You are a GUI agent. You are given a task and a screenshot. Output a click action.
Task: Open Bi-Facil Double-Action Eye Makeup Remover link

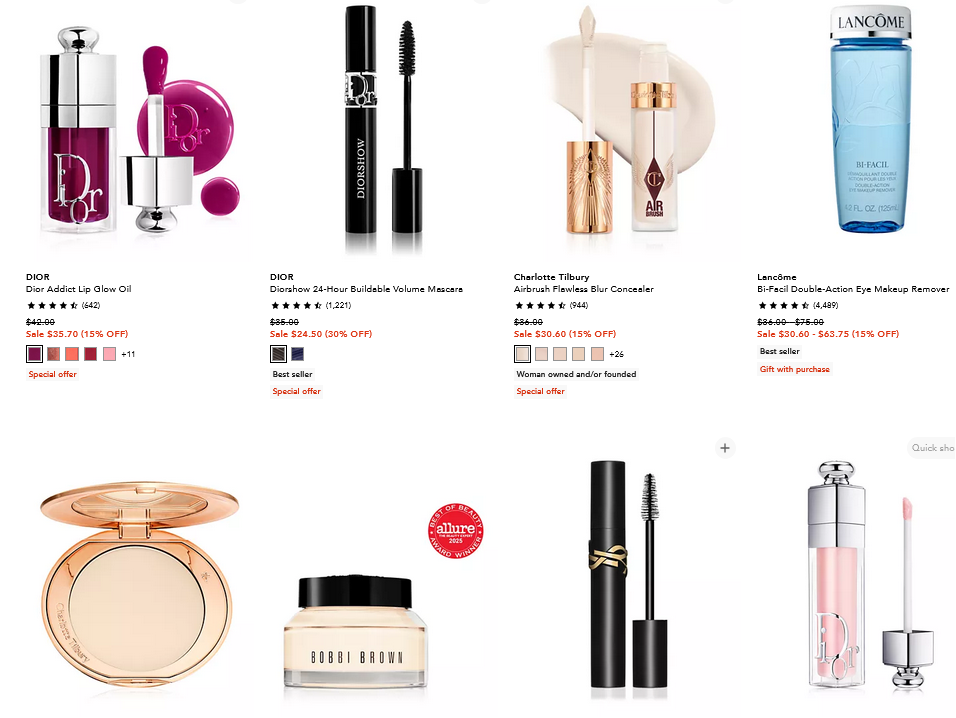853,289
